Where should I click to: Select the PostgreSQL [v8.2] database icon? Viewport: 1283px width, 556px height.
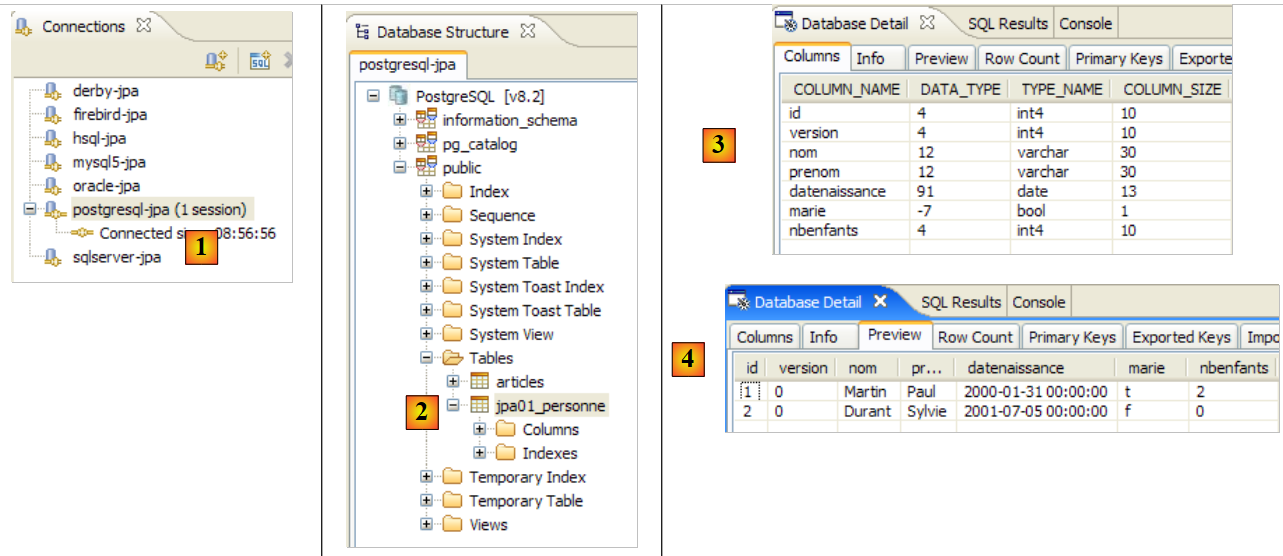(x=399, y=96)
